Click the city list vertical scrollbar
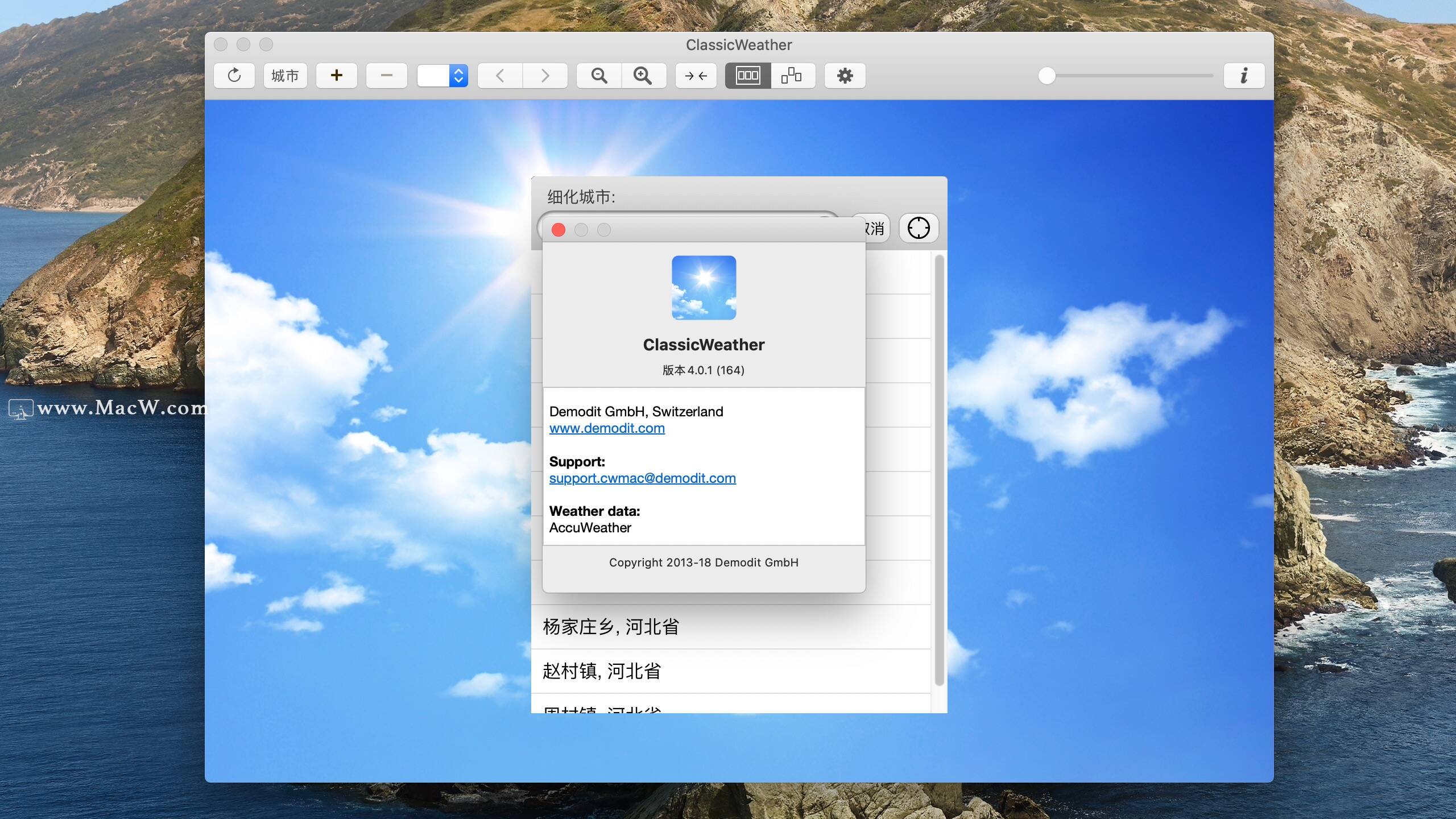The image size is (1456, 819). click(x=939, y=470)
